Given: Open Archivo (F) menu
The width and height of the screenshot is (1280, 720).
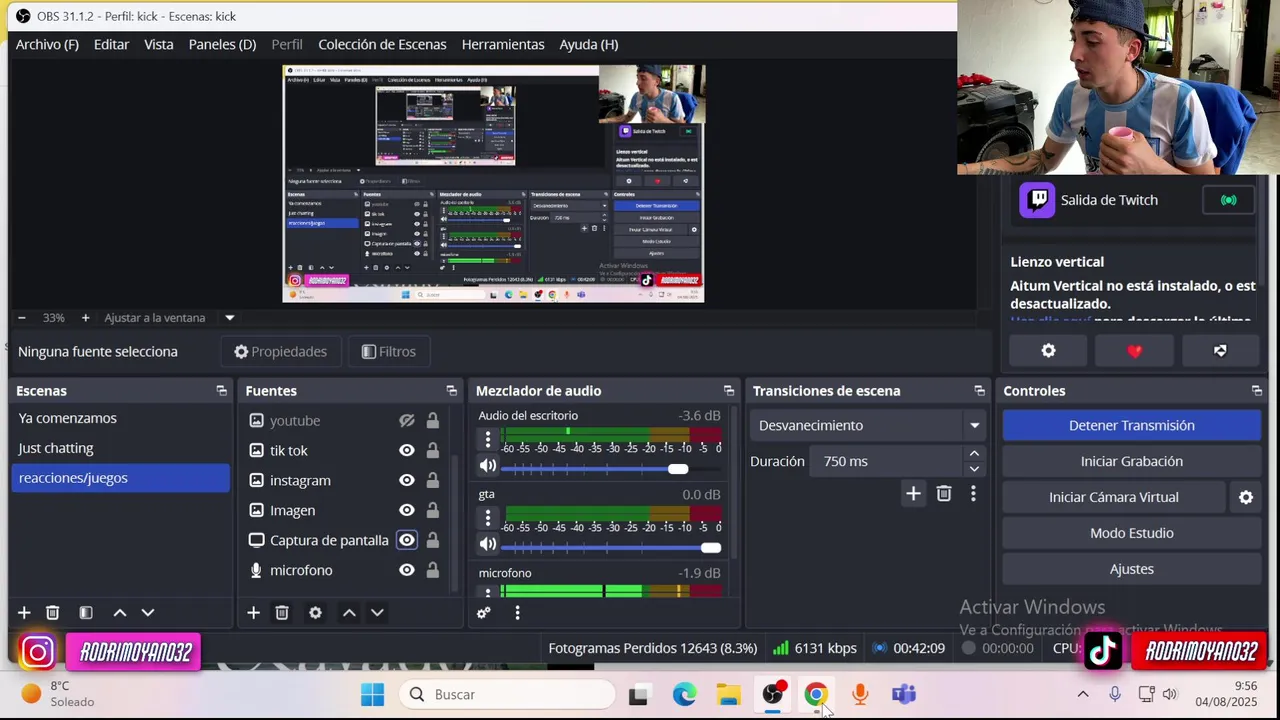Looking at the screenshot, I should click(x=47, y=44).
